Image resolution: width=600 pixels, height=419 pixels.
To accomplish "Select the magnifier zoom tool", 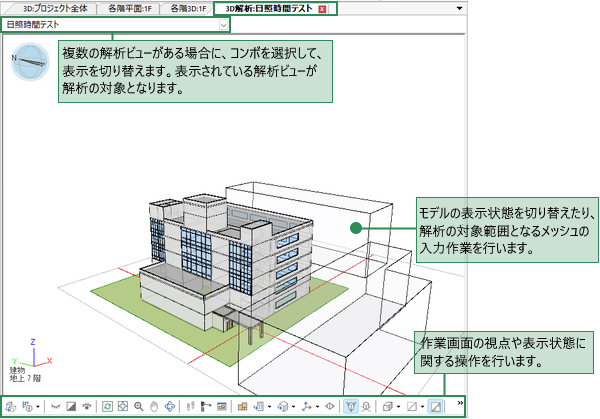I will coord(138,406).
